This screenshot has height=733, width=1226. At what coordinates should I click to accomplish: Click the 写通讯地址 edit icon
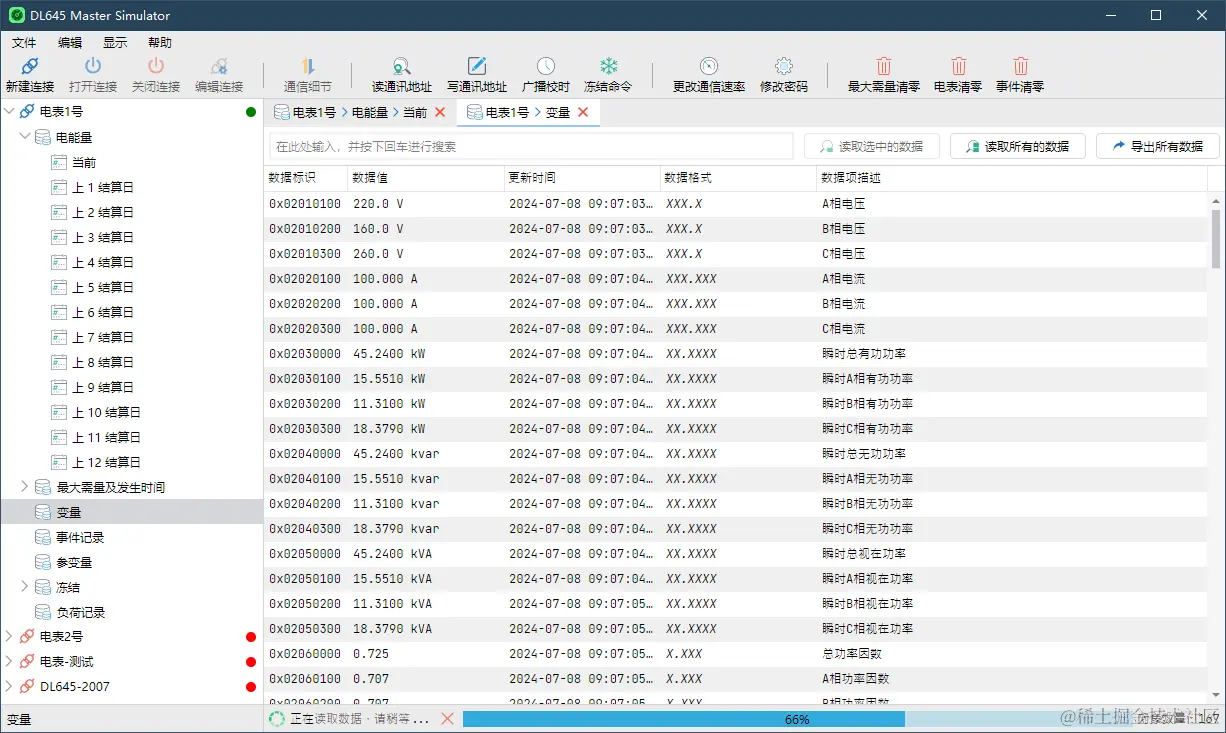click(477, 66)
